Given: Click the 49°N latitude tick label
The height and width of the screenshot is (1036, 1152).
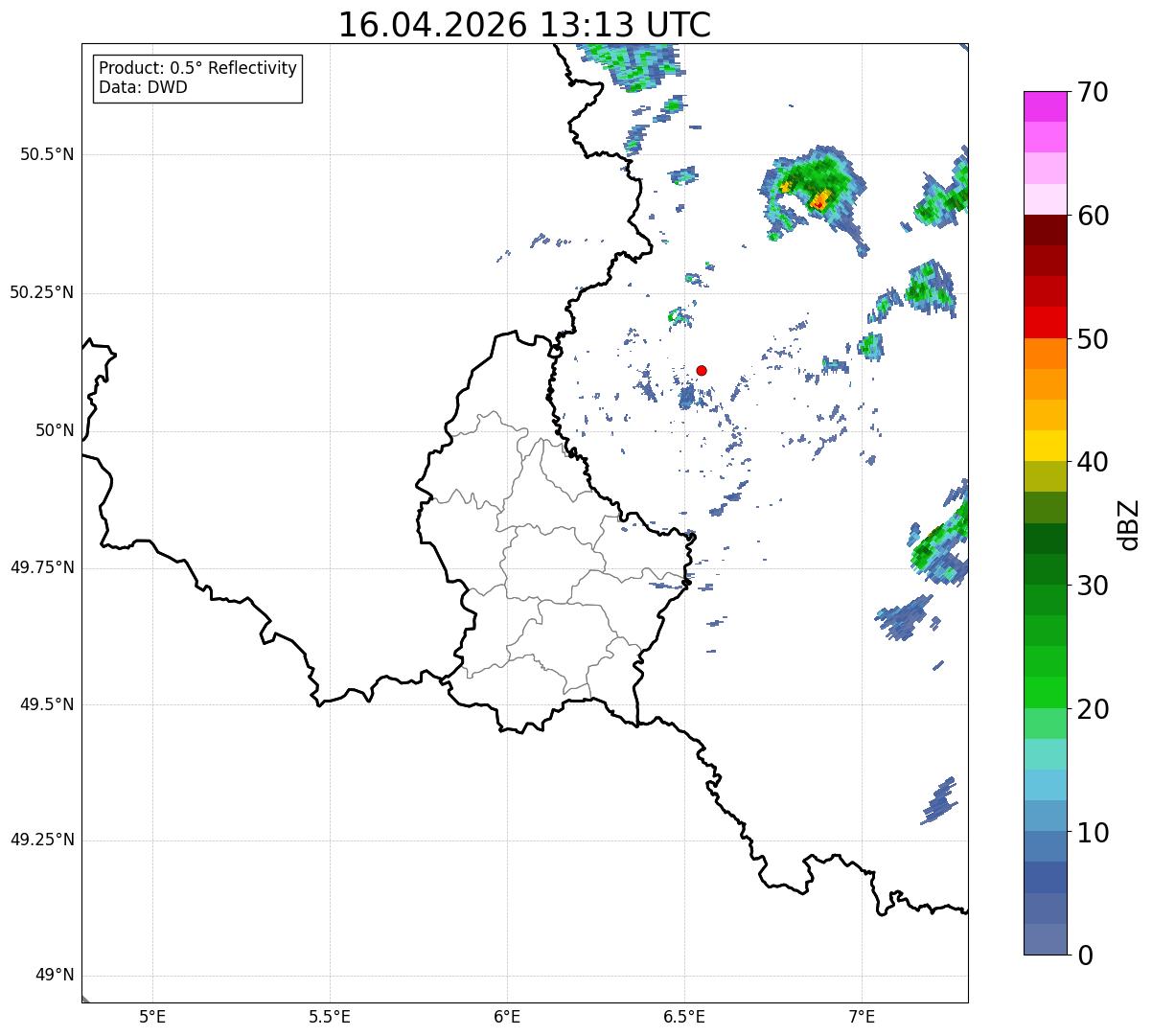Looking at the screenshot, I should tap(54, 976).
